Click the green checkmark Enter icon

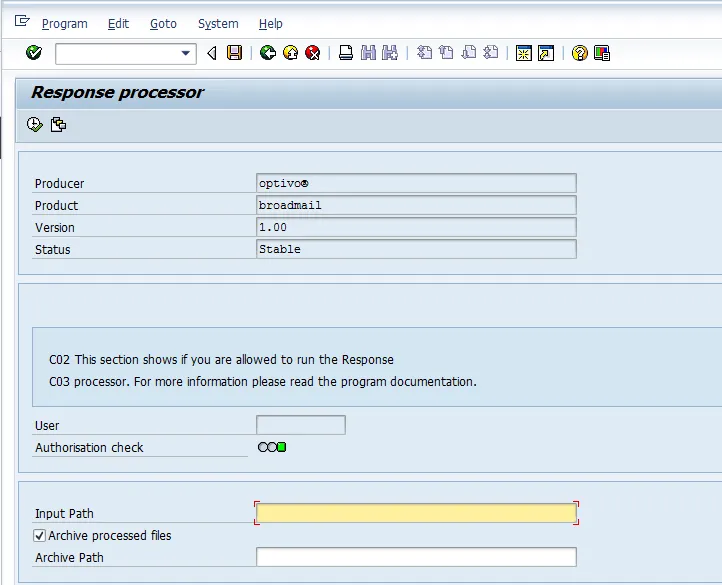coord(34,53)
